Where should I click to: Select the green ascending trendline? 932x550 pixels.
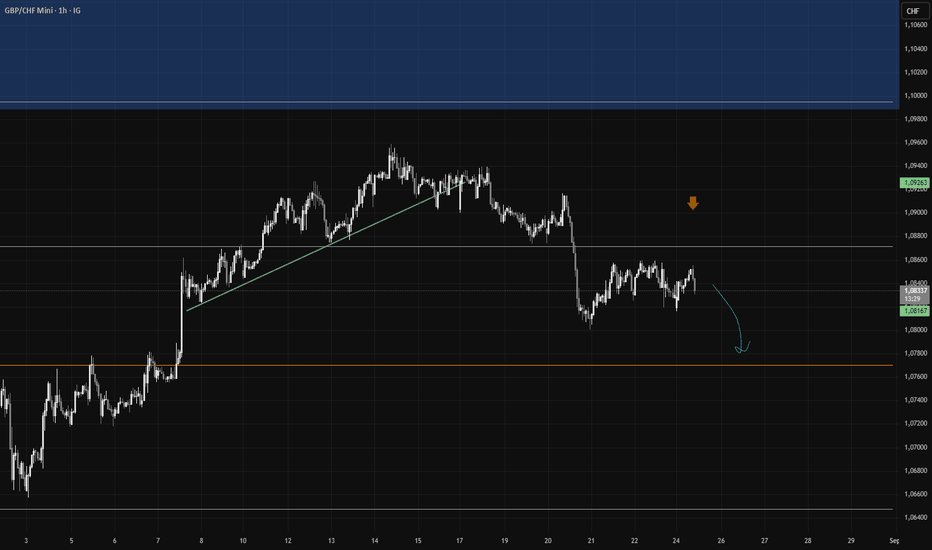click(324, 246)
